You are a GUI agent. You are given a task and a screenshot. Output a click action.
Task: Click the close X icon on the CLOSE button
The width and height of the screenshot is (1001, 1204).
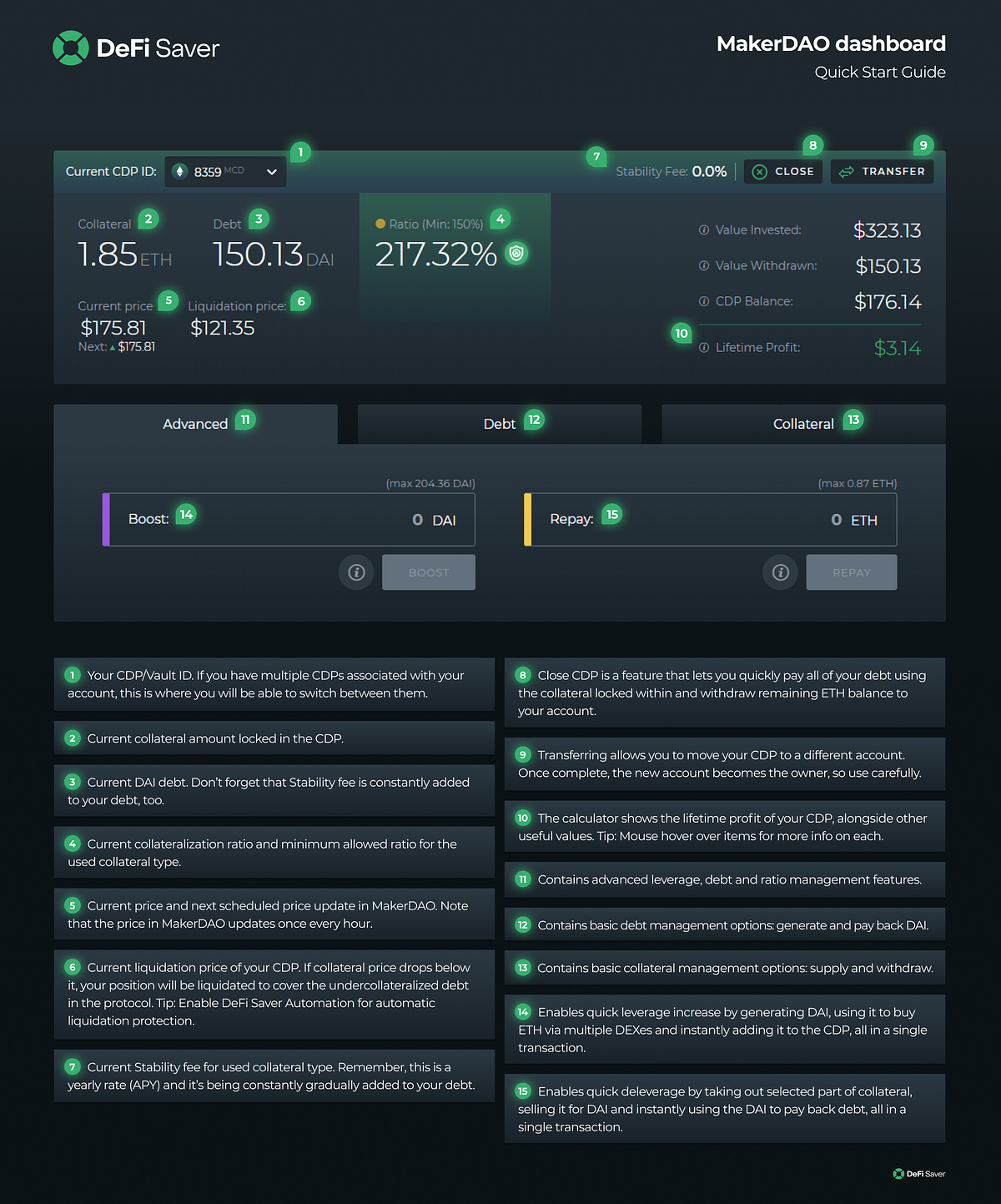(x=760, y=171)
